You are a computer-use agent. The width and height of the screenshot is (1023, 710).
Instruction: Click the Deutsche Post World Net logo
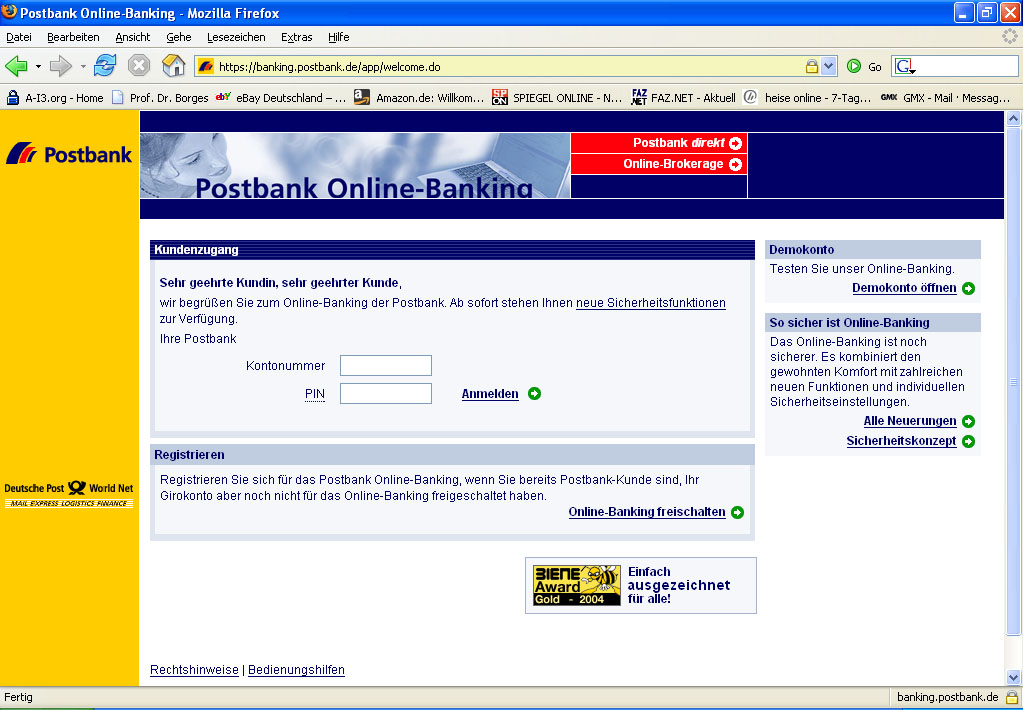(69, 495)
